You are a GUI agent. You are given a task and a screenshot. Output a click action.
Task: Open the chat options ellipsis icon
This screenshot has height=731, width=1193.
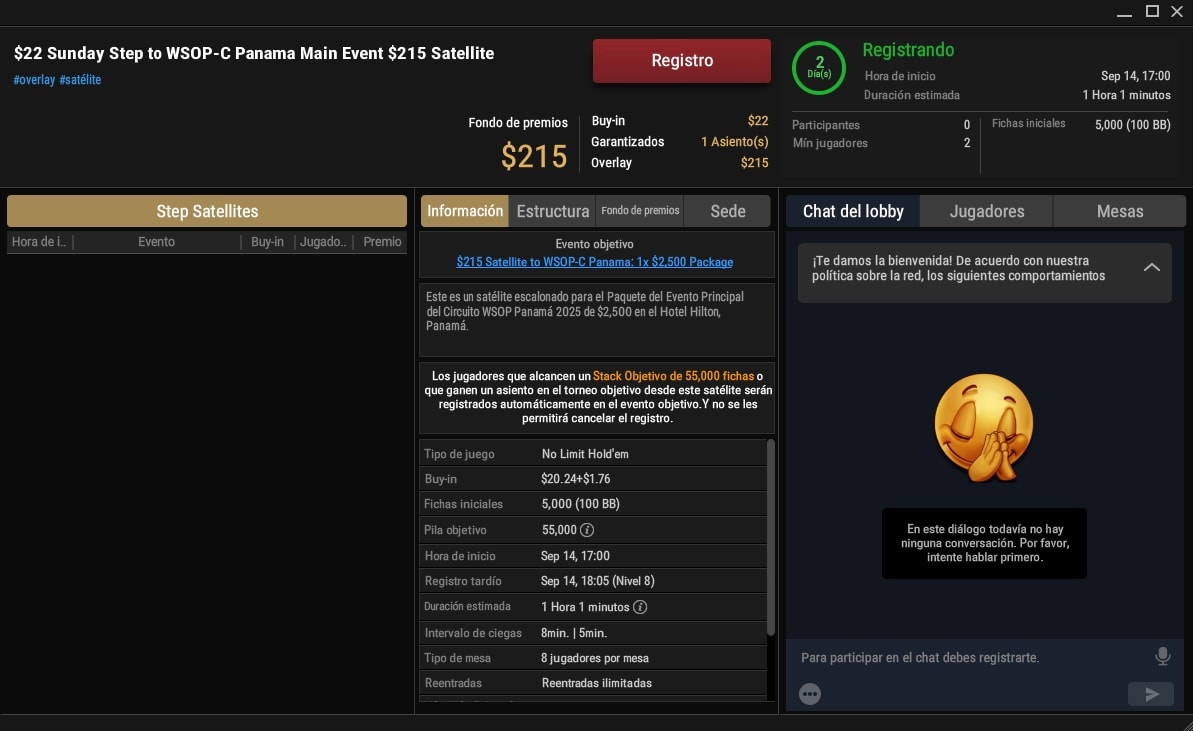[x=810, y=694]
